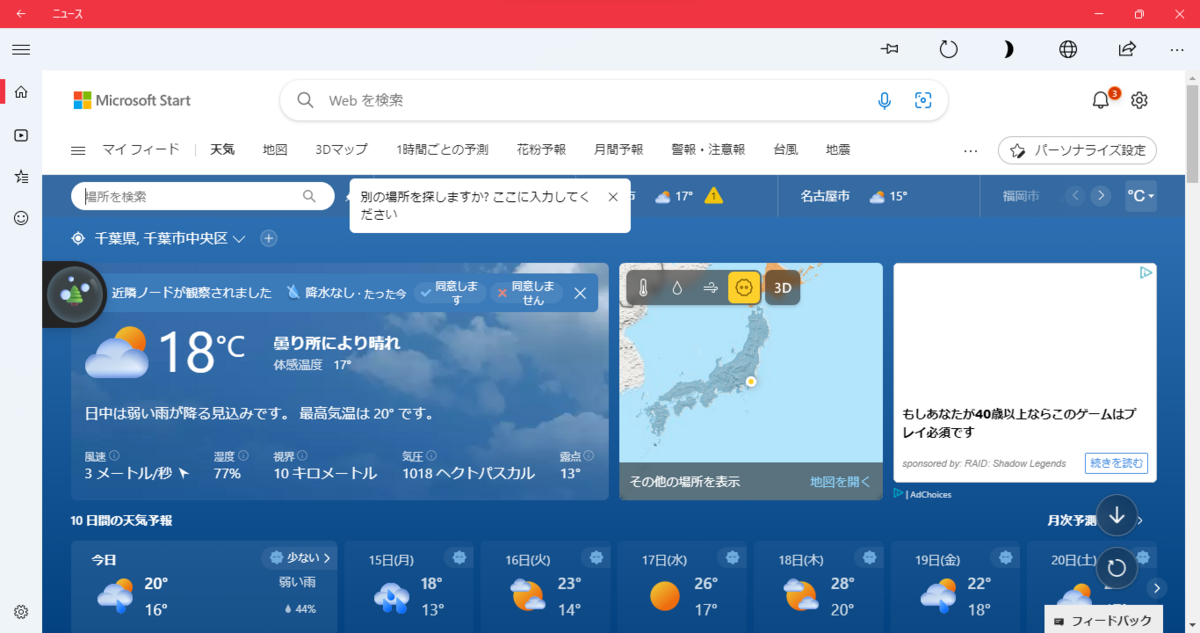
Task: Open フィードバック button
Action: click(x=1104, y=620)
